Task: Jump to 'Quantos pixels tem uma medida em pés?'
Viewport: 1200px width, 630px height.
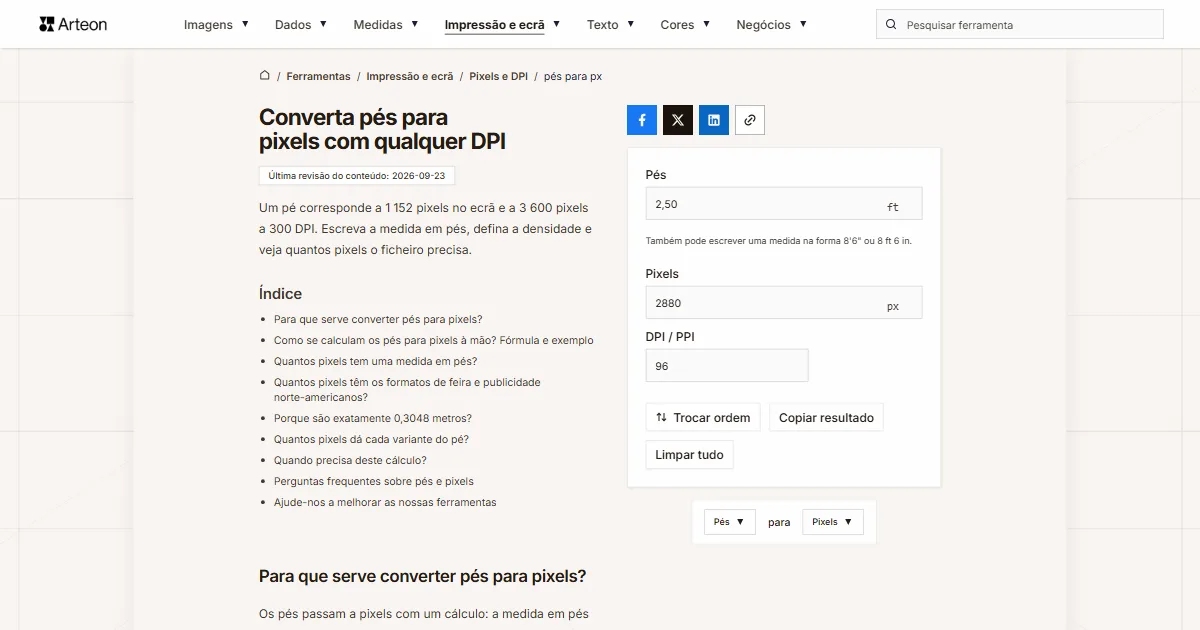Action: coord(376,362)
